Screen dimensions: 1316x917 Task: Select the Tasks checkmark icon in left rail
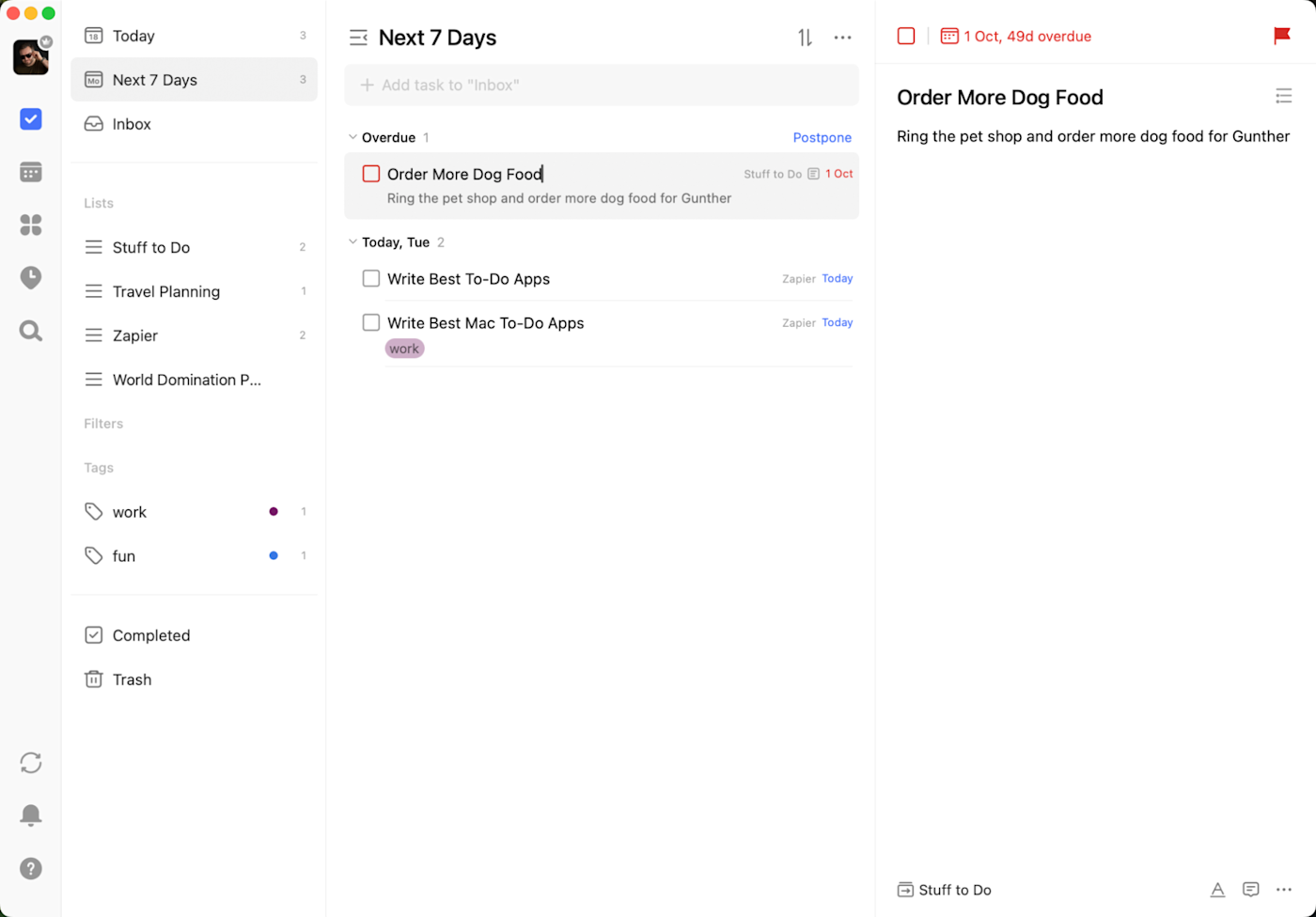31,119
